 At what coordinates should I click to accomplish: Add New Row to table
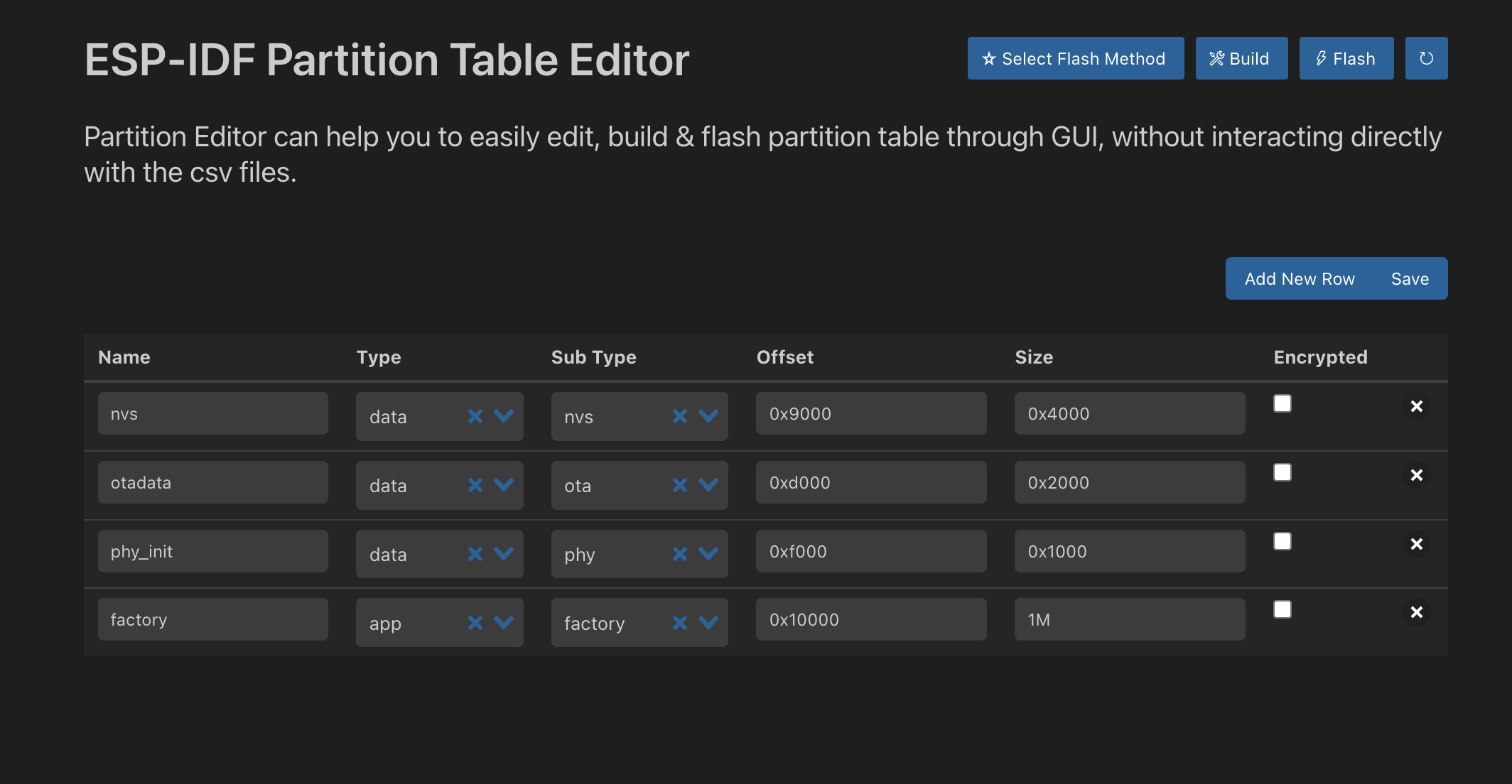pos(1300,278)
